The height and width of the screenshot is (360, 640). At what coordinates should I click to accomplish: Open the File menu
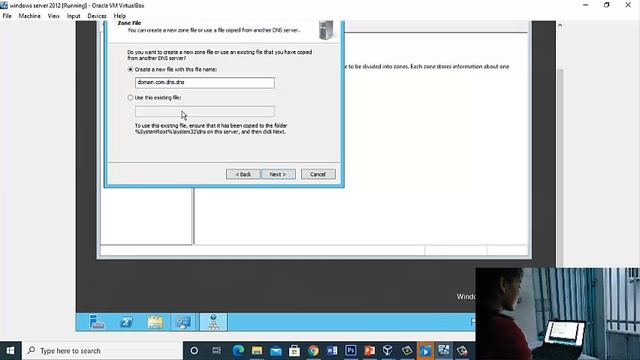tap(7, 16)
